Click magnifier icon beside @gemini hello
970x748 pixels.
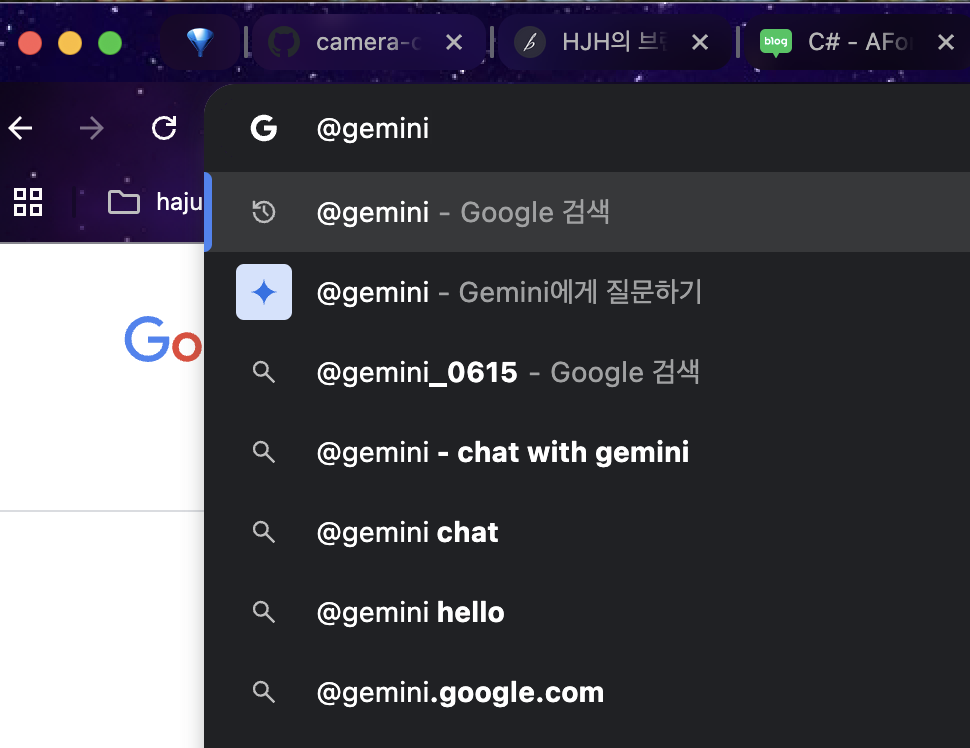pyautogui.click(x=264, y=612)
